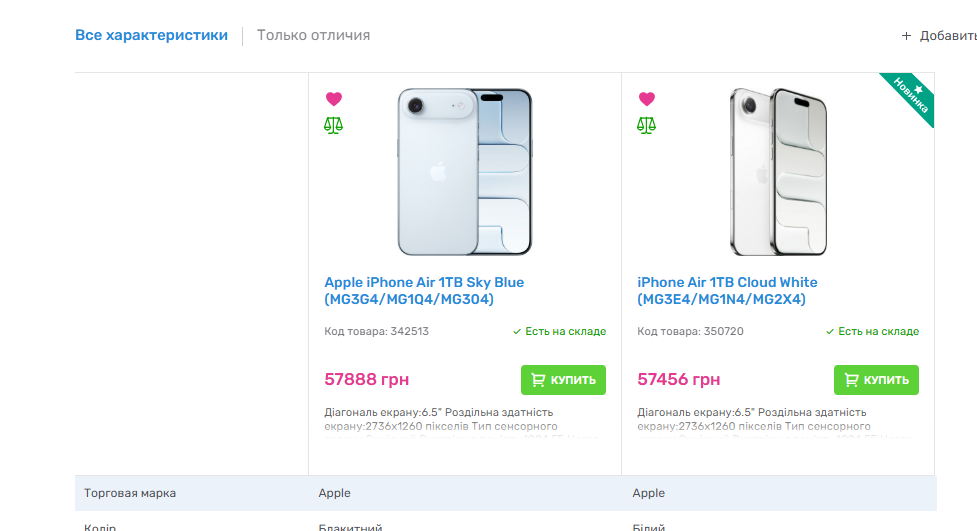
Task: Click the Новинка corner badge
Action: point(912,95)
